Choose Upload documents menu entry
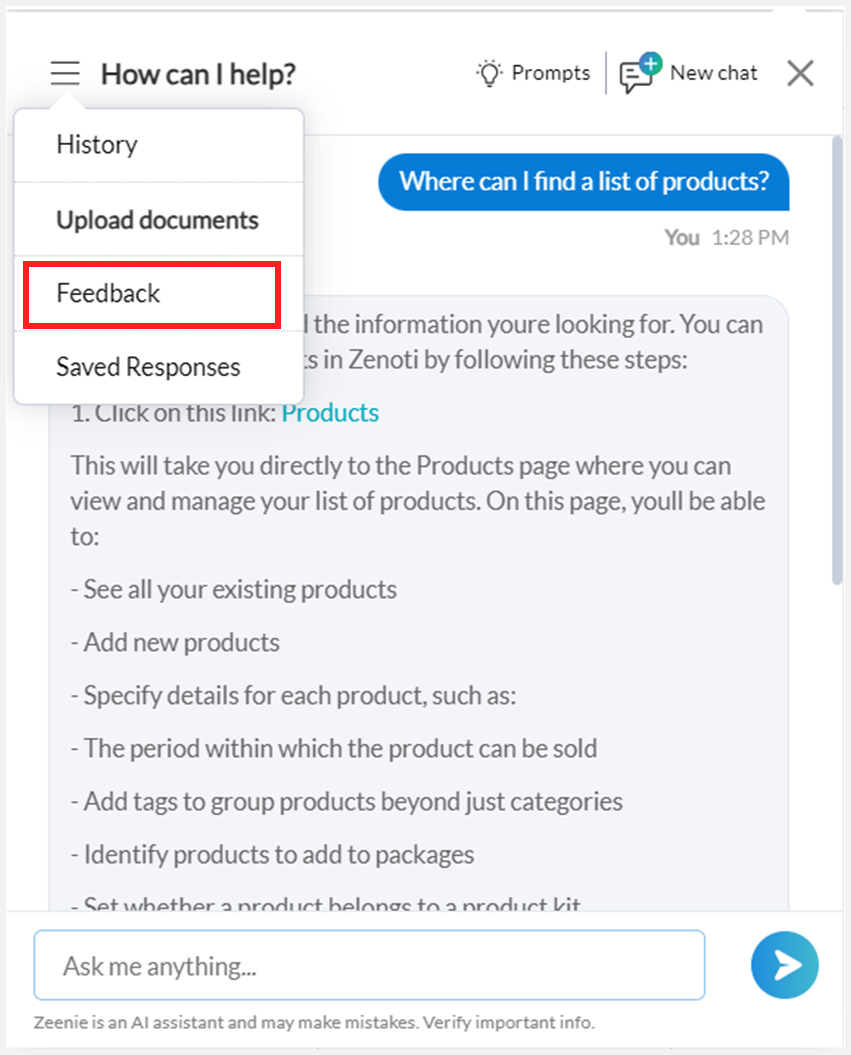This screenshot has width=851, height=1055. tap(159, 219)
